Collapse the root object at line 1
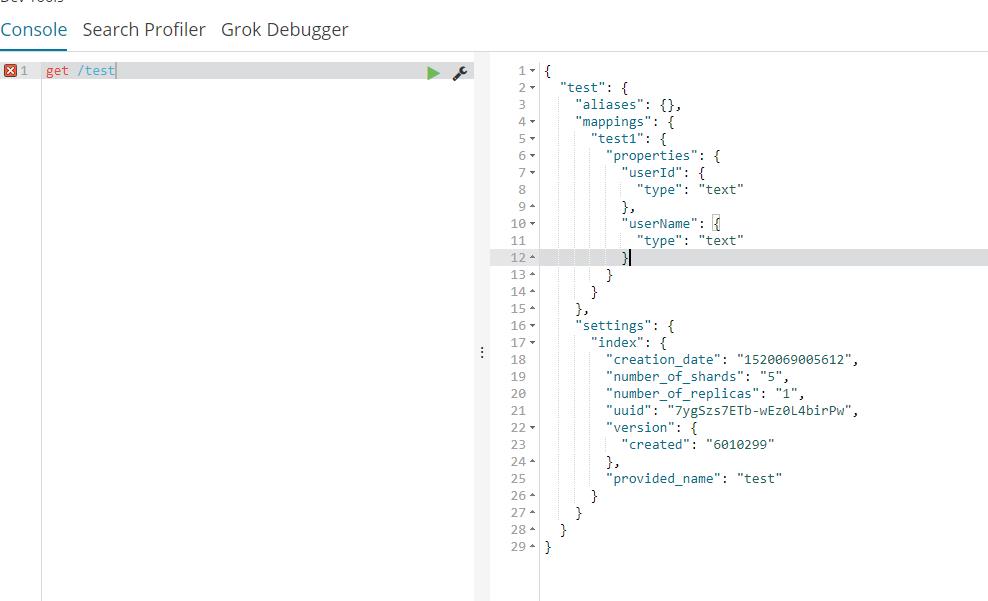 tap(532, 71)
